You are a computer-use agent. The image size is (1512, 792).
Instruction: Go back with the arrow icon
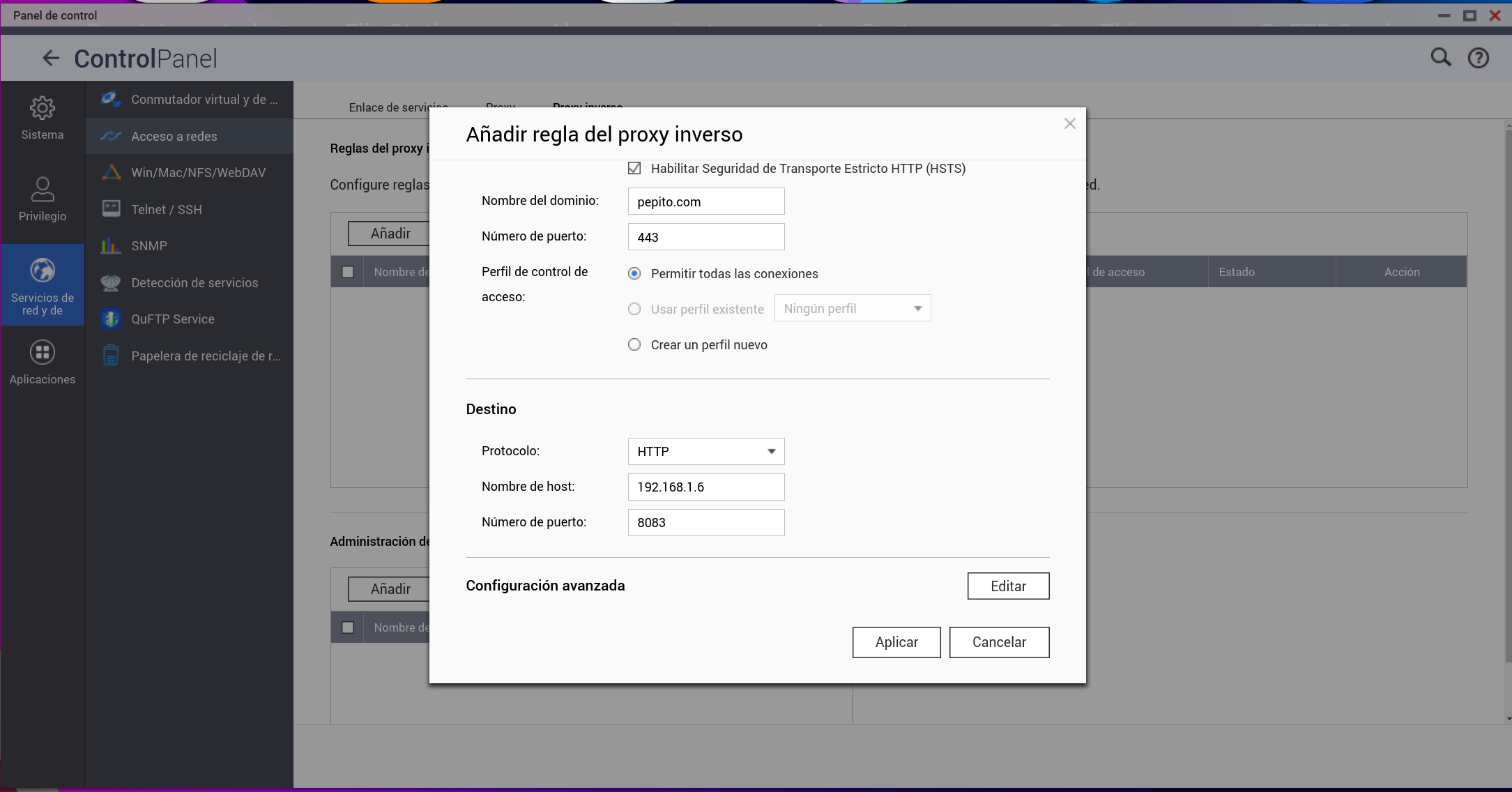click(x=51, y=59)
